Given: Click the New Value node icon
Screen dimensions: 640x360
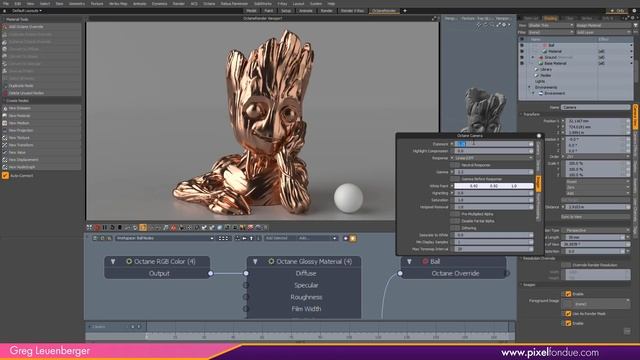Looking at the screenshot, I should pos(5,152).
